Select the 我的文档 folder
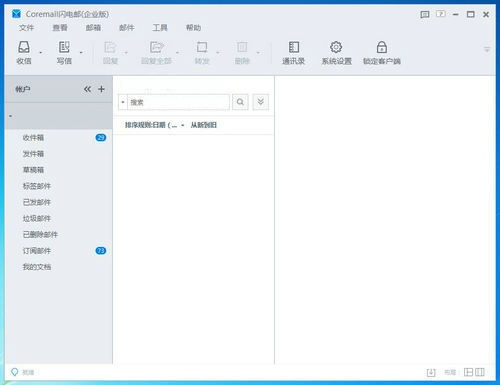500x385 pixels. 59,267
